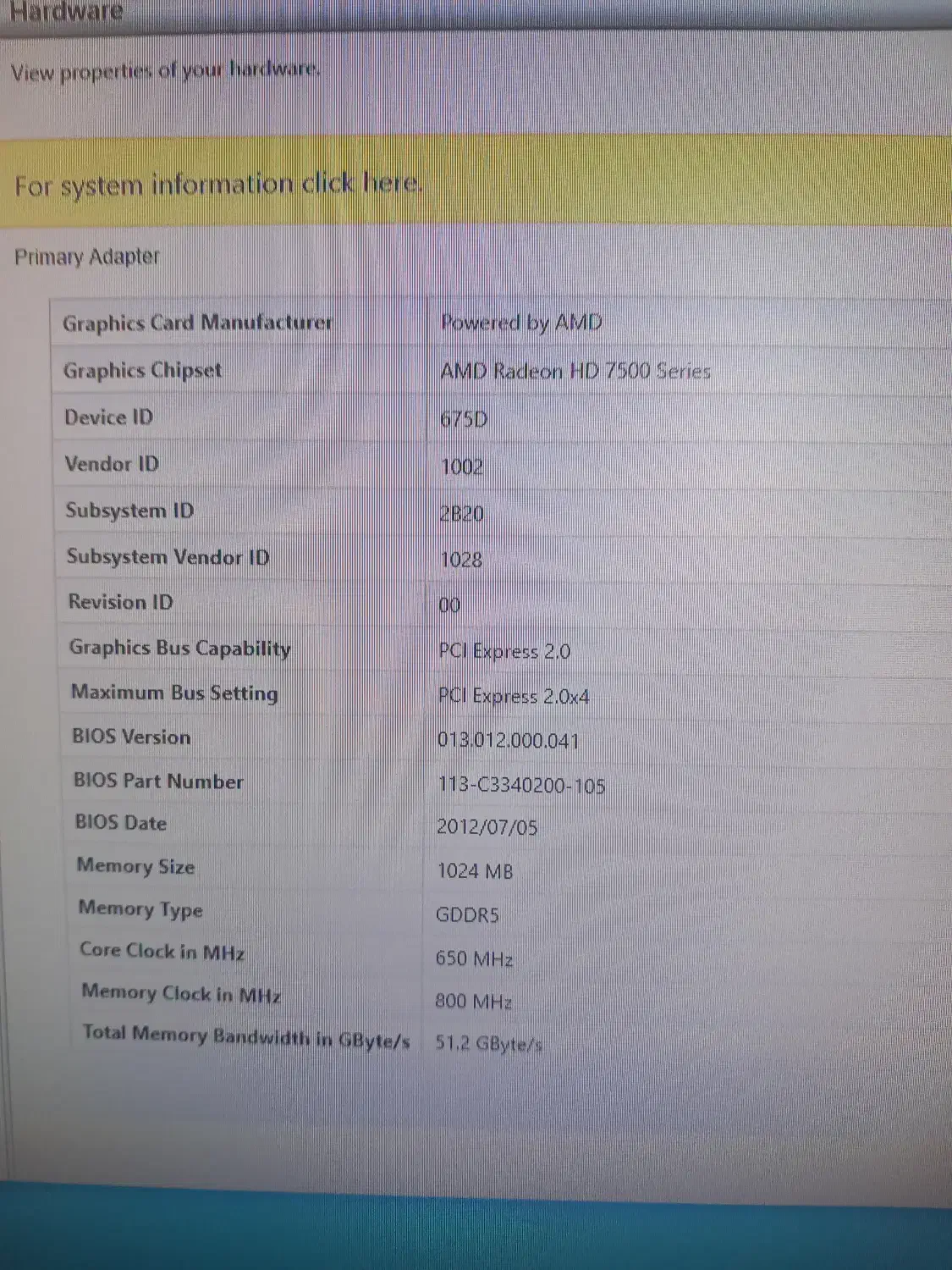The height and width of the screenshot is (1270, 952).
Task: Select the 'Memory Type' row label
Action: point(140,909)
